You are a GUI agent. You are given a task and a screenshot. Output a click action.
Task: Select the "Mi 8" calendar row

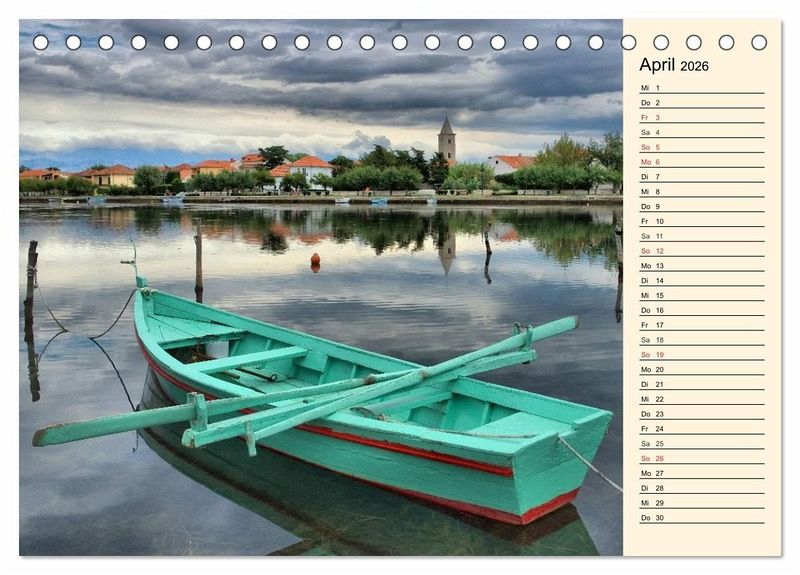(x=702, y=191)
